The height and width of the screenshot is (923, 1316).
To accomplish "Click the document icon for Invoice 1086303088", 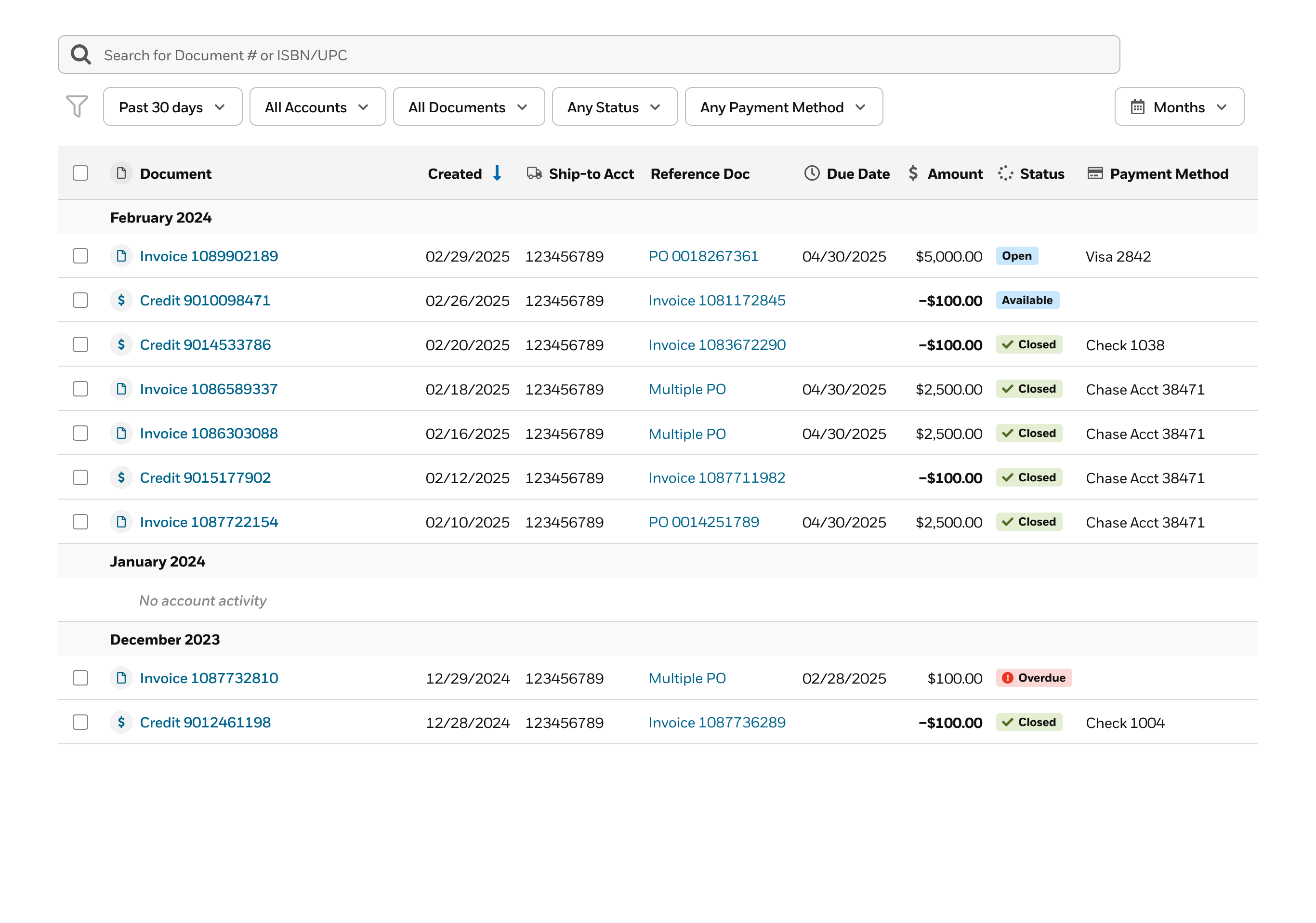I will coord(121,433).
